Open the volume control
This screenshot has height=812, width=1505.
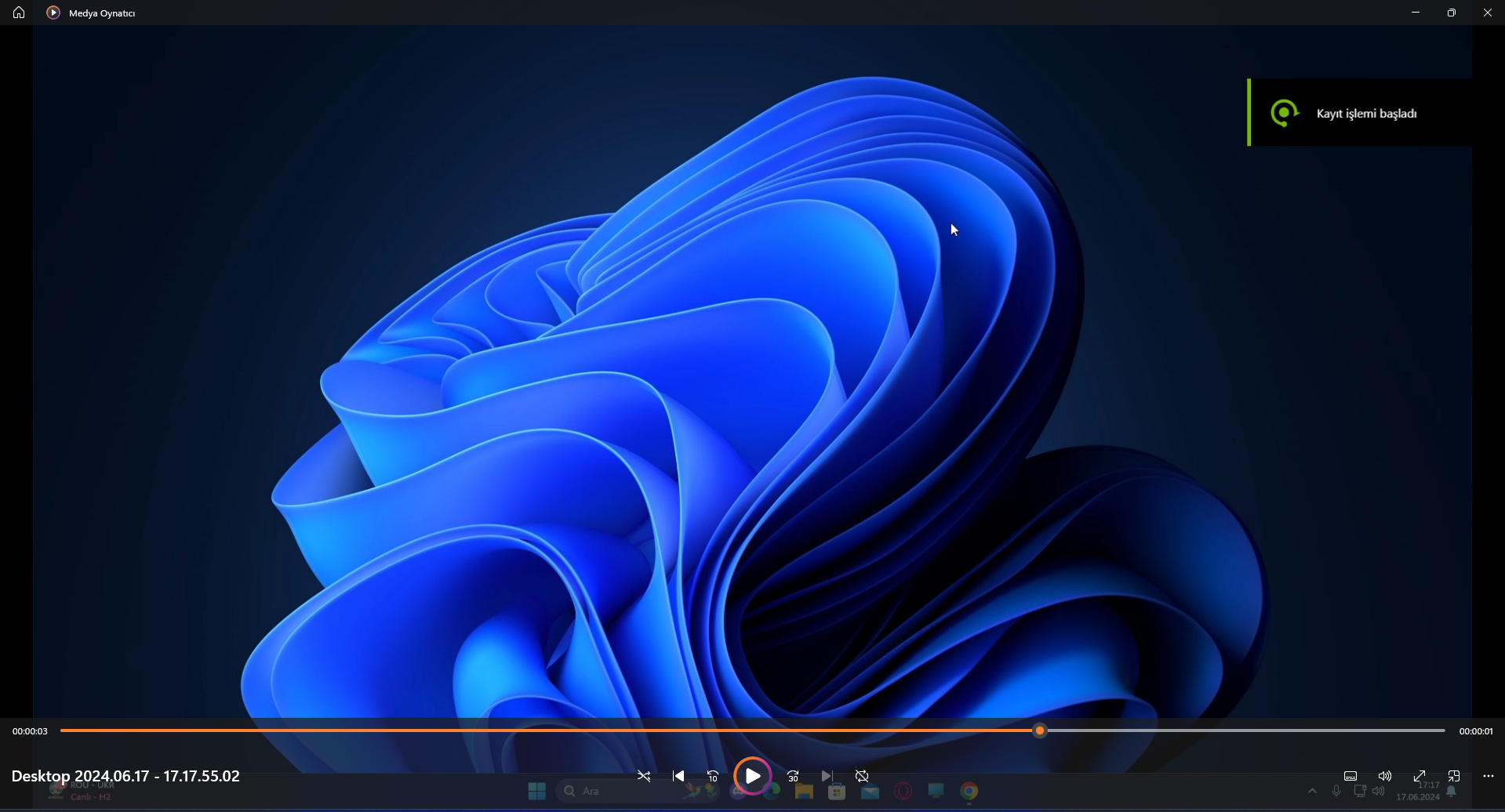tap(1385, 776)
